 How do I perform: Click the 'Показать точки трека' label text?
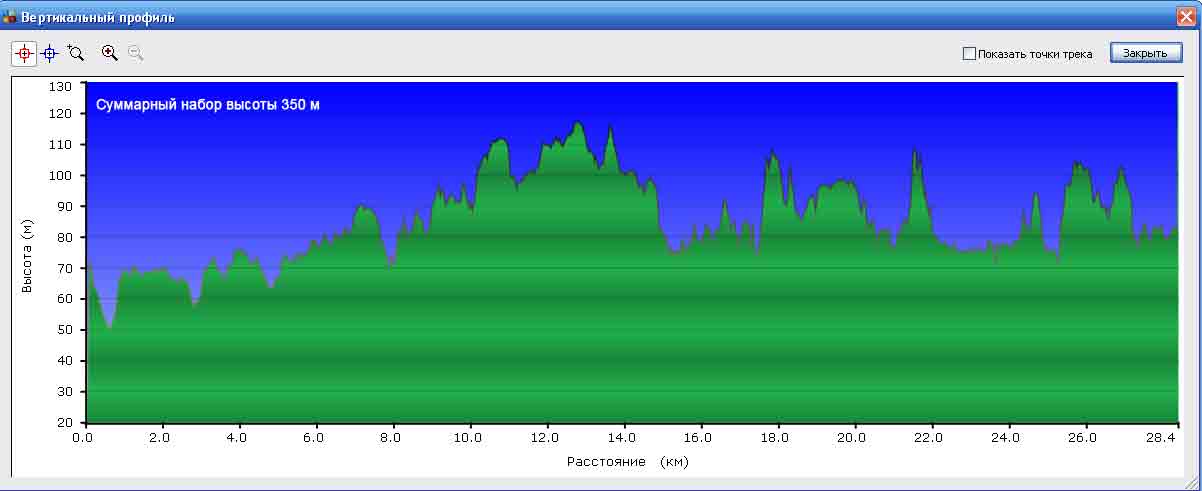point(1035,54)
